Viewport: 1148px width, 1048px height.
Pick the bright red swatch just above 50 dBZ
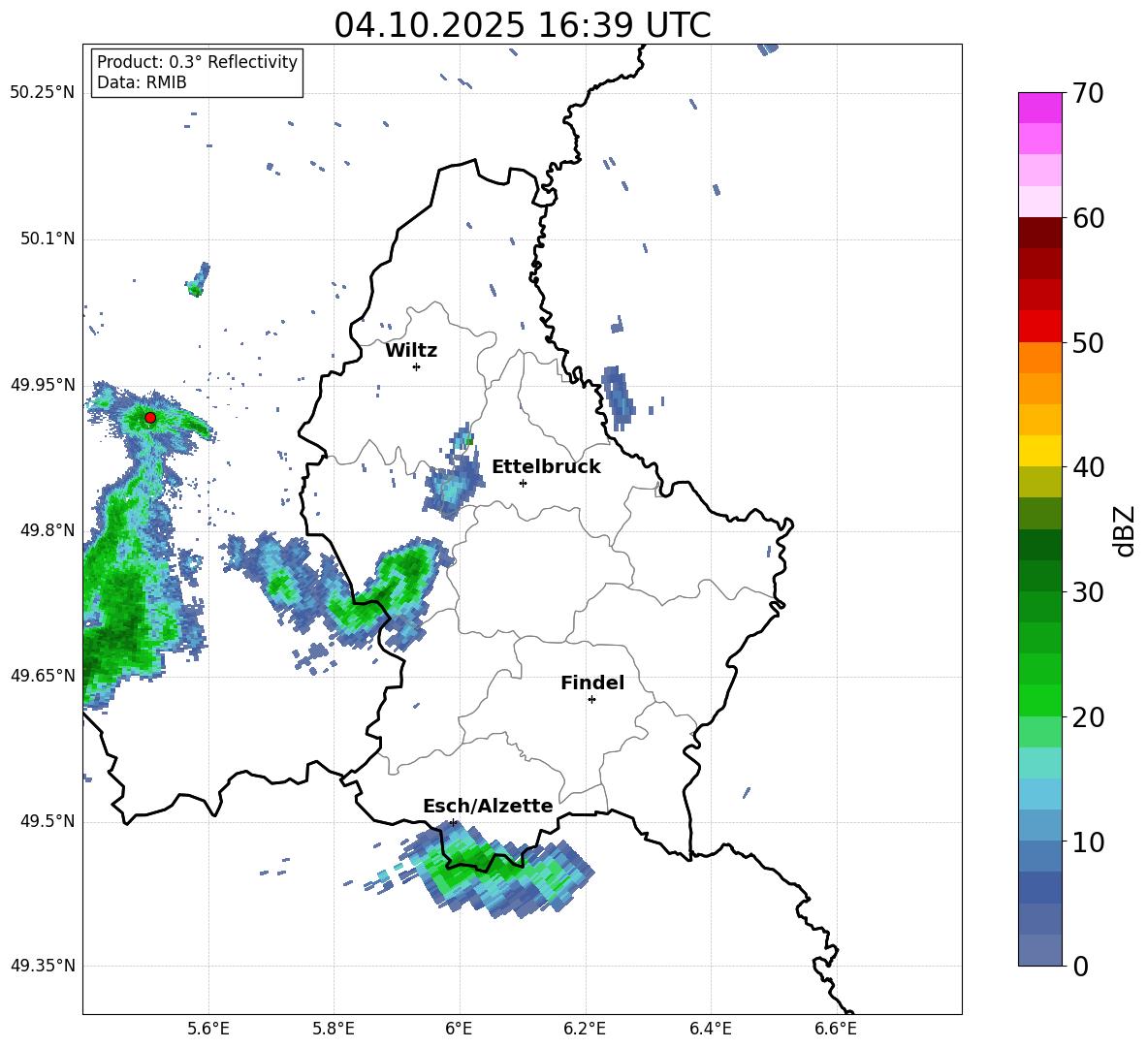pyautogui.click(x=1039, y=327)
